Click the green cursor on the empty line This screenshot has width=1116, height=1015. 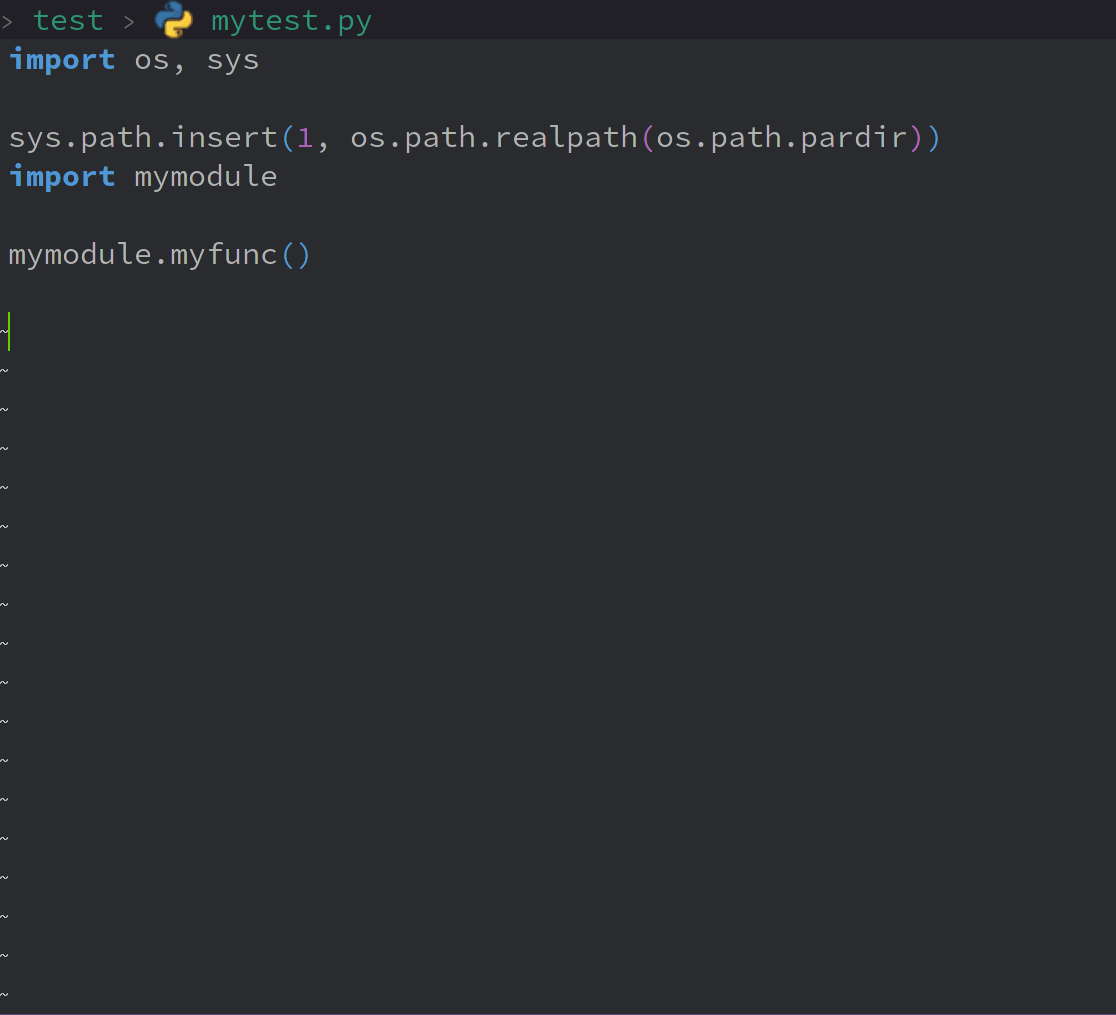click(x=8, y=330)
